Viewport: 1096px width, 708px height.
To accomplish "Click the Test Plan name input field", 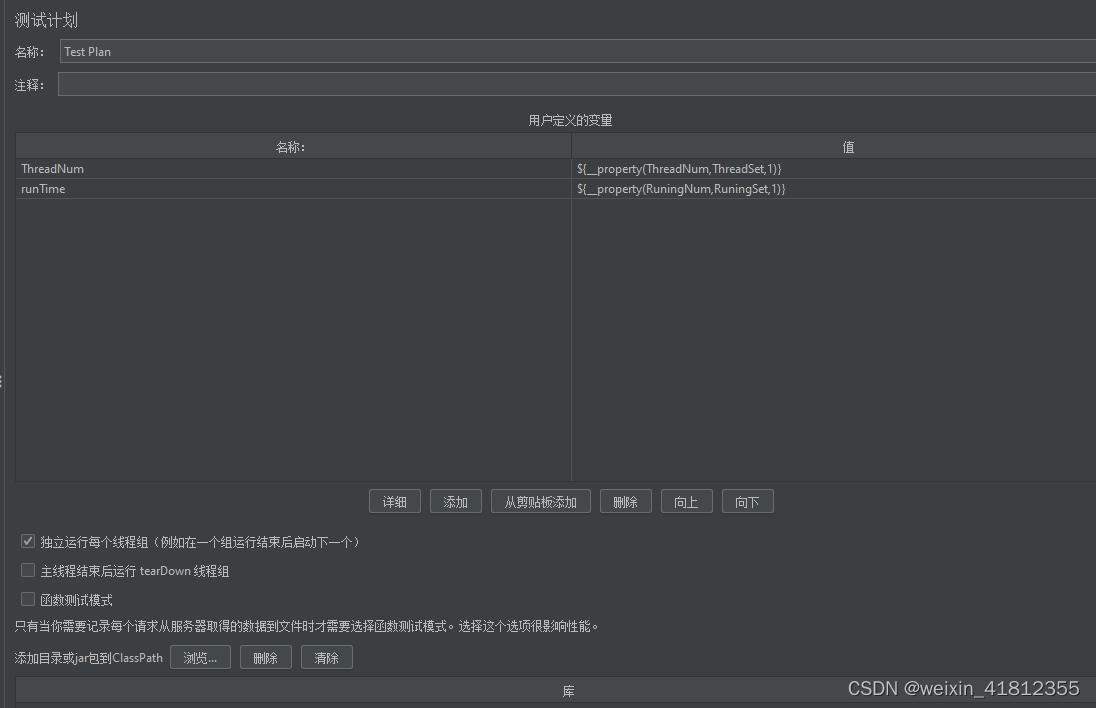I will [577, 52].
